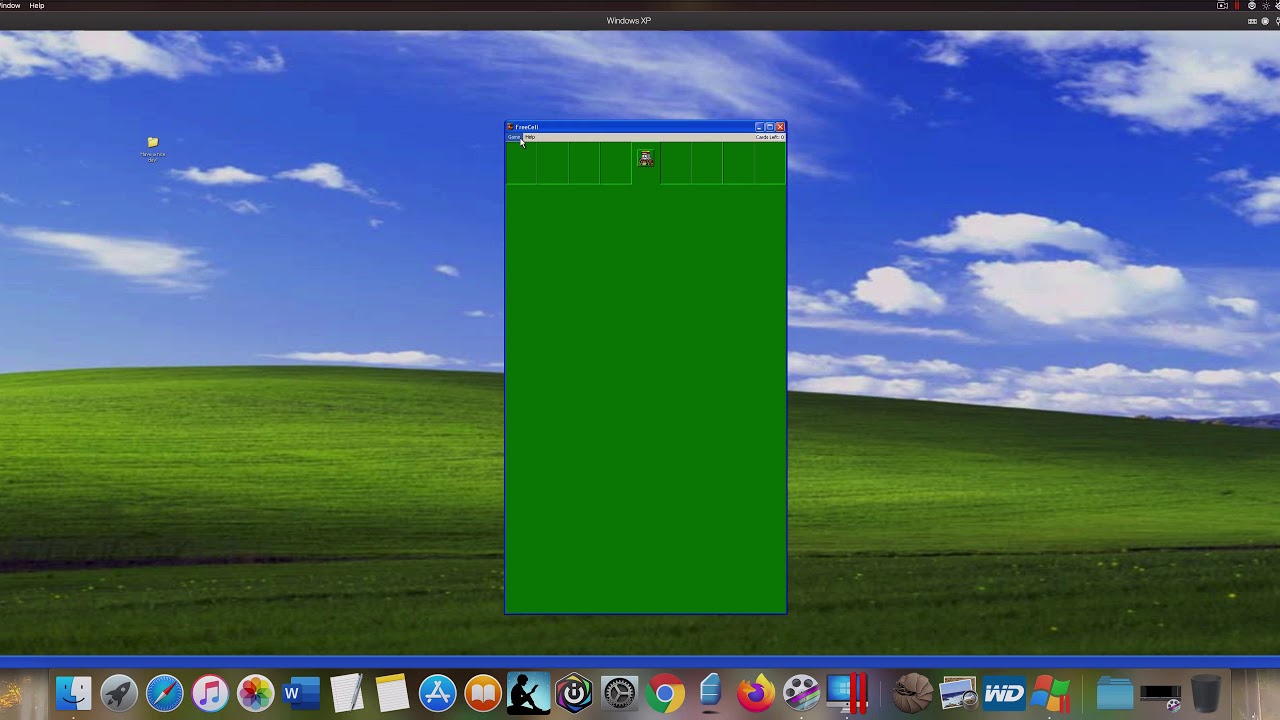Launch Safari from the dock

[x=165, y=693]
